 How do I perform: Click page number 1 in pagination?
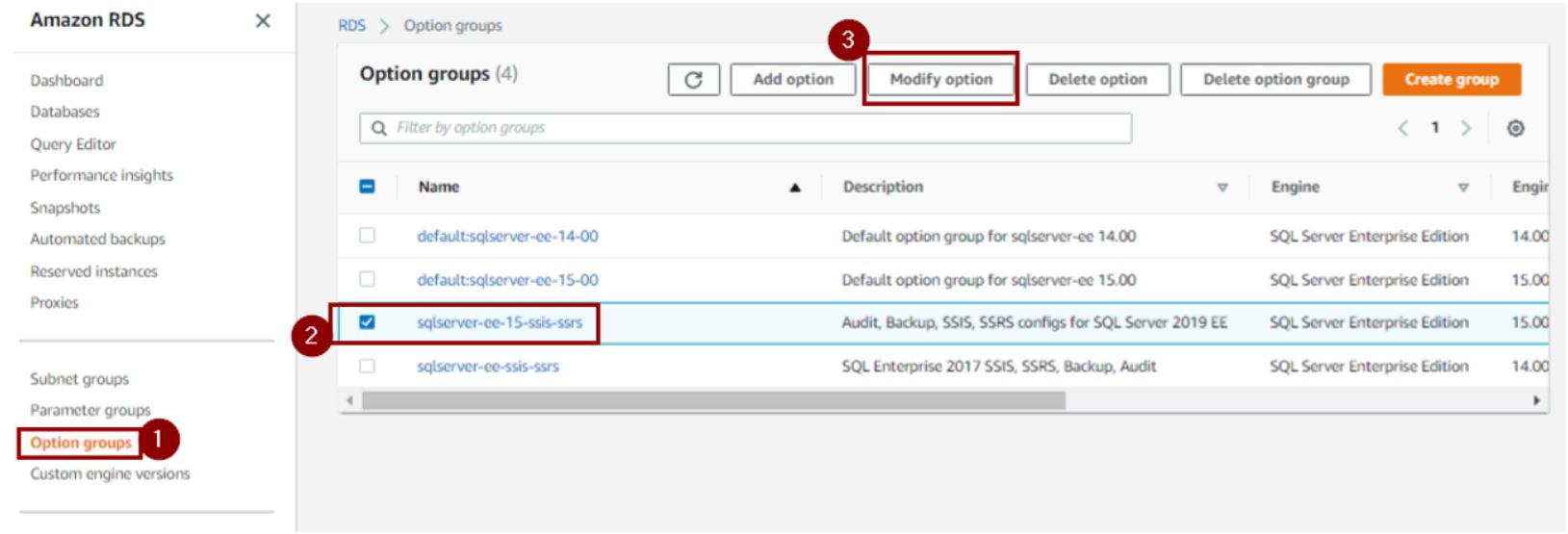pos(1434,127)
